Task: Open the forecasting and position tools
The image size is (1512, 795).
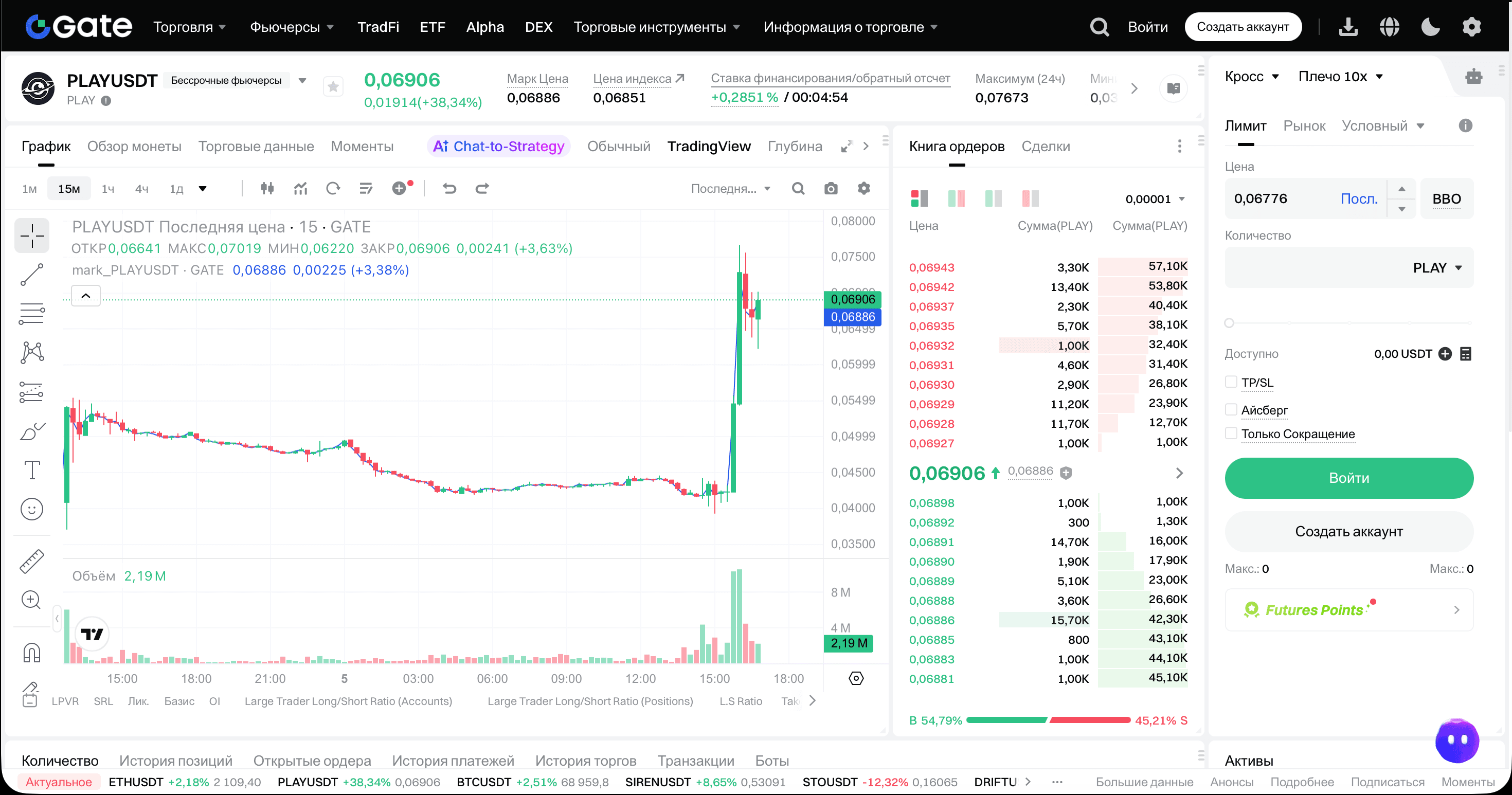Action: click(32, 391)
